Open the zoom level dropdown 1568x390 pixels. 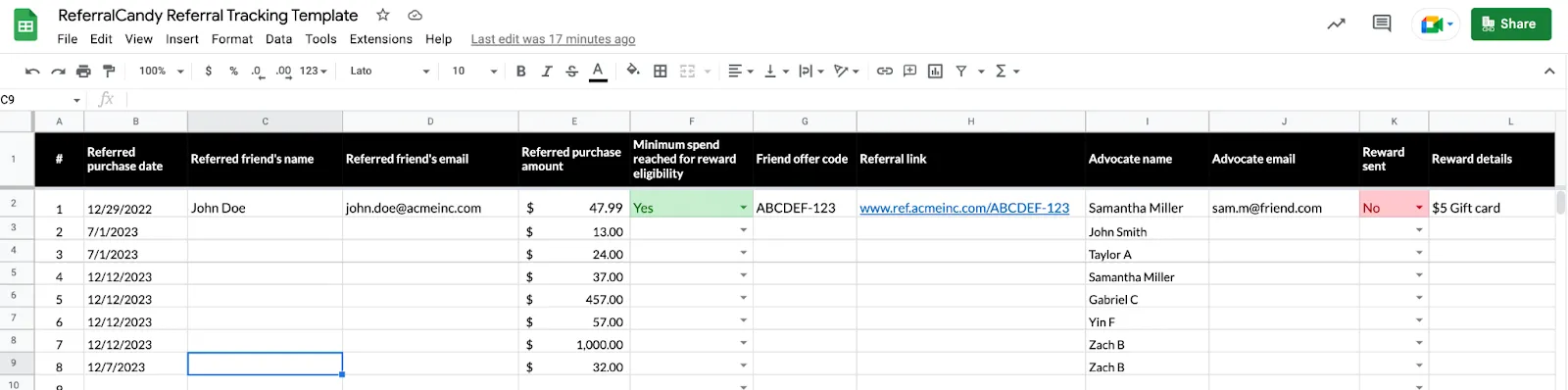point(162,71)
